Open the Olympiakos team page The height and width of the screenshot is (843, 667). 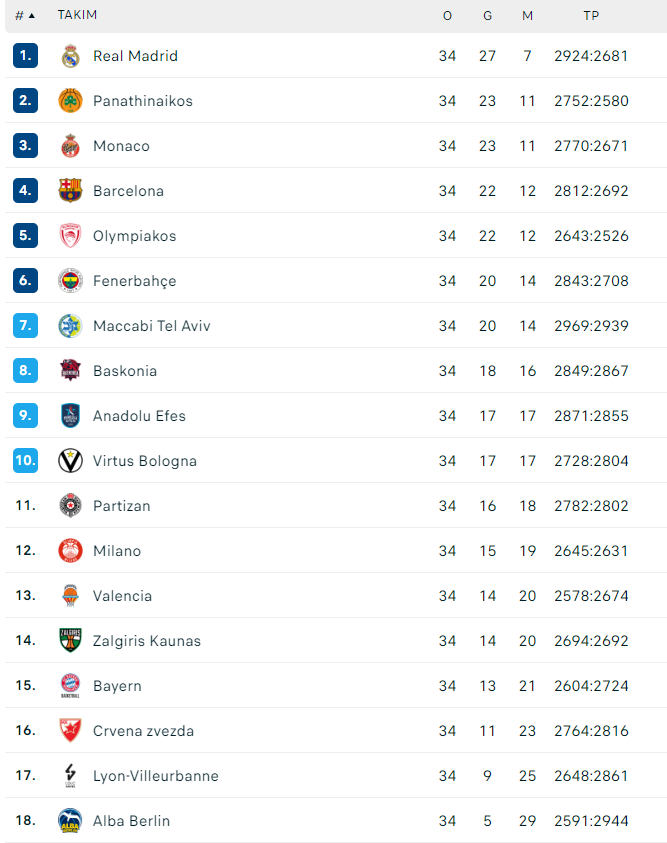tap(134, 236)
